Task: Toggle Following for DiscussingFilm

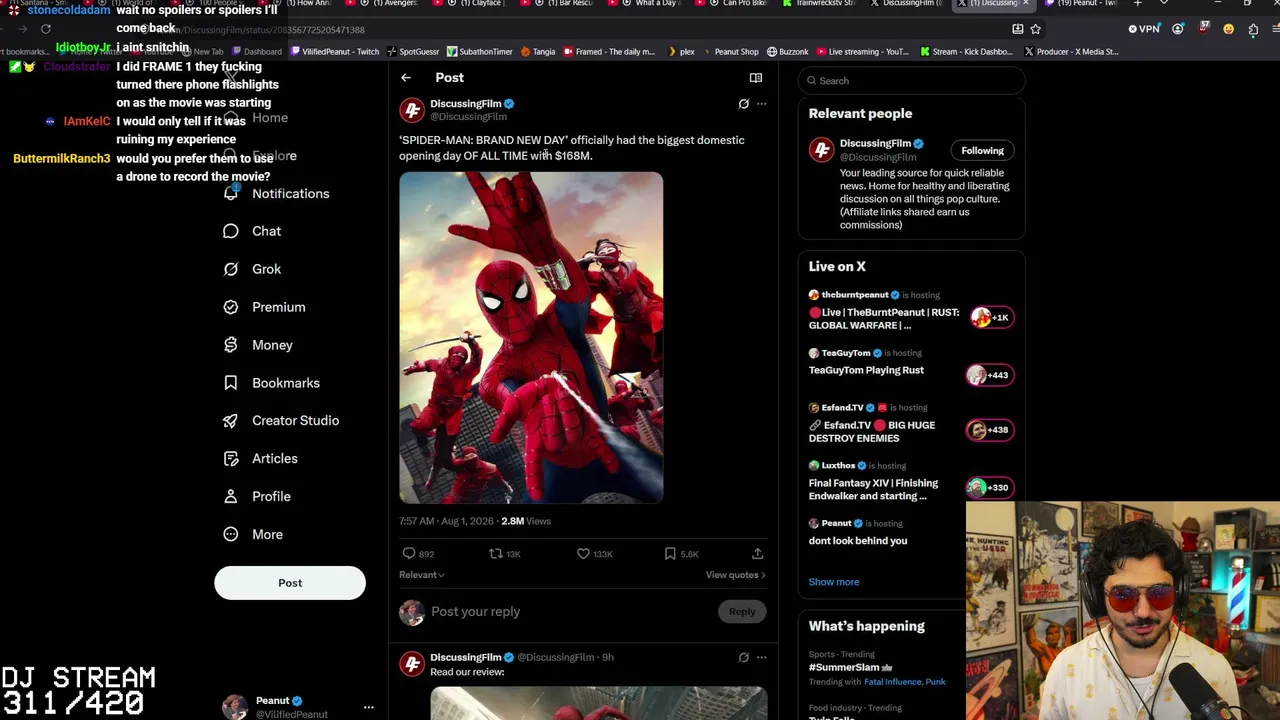Action: [982, 151]
